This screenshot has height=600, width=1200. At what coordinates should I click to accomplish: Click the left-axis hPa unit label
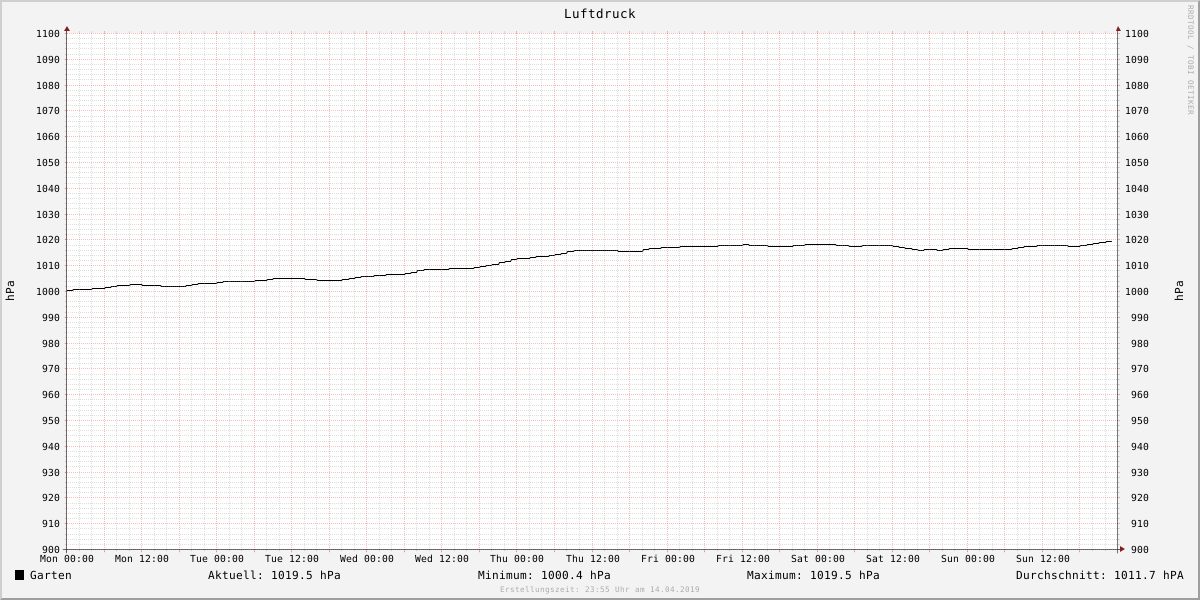(x=10, y=291)
